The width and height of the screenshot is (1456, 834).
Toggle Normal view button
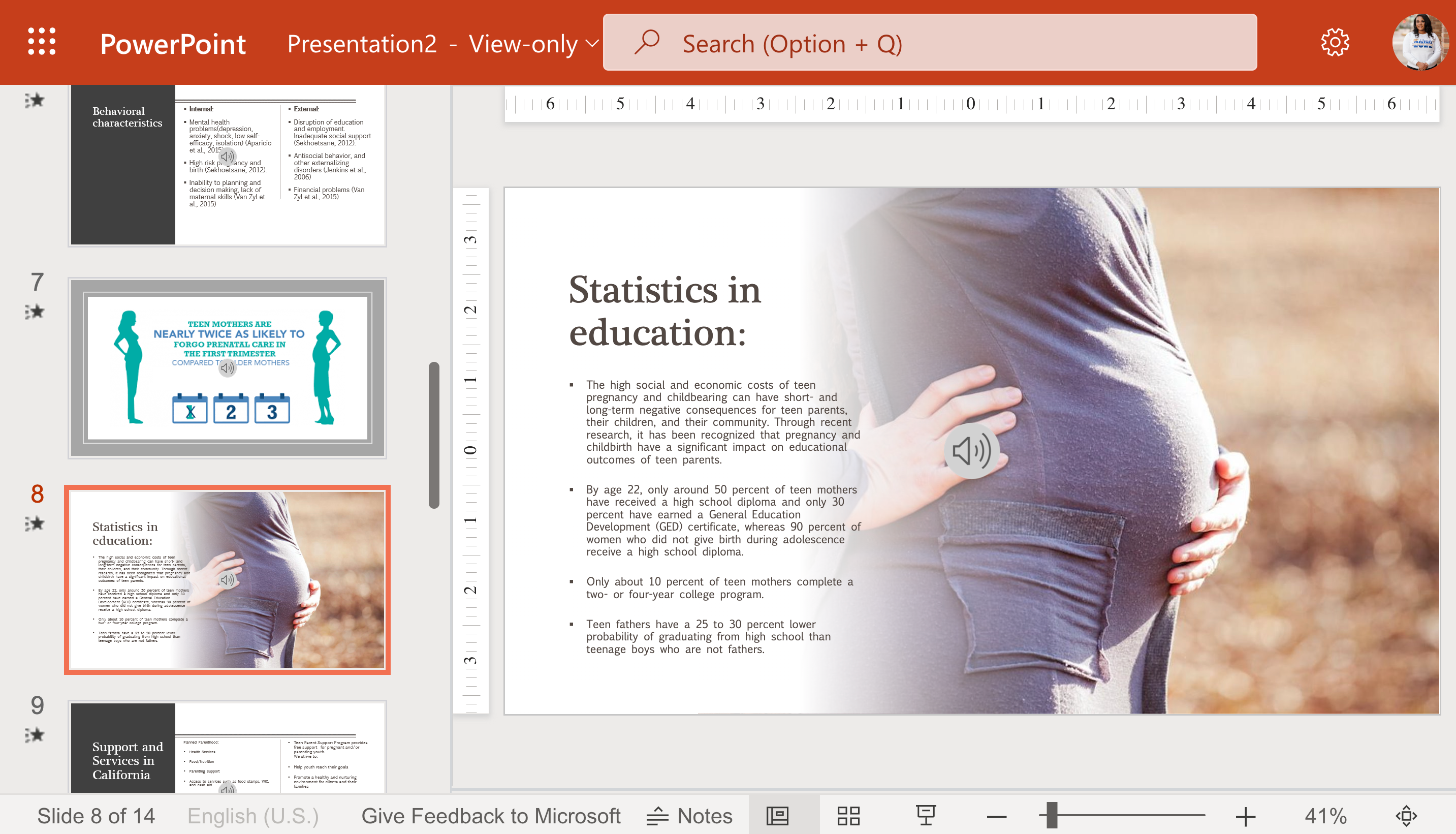[777, 816]
